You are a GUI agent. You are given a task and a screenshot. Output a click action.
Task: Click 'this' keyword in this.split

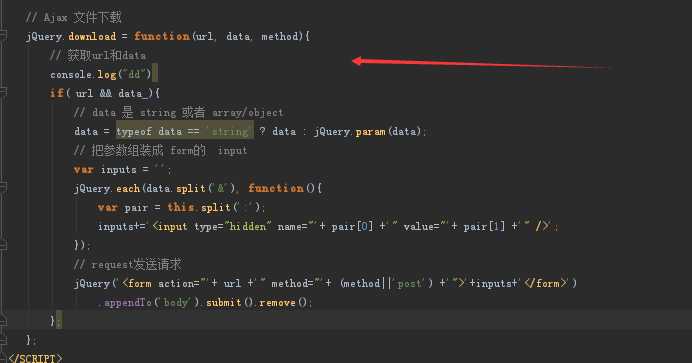[x=180, y=207]
